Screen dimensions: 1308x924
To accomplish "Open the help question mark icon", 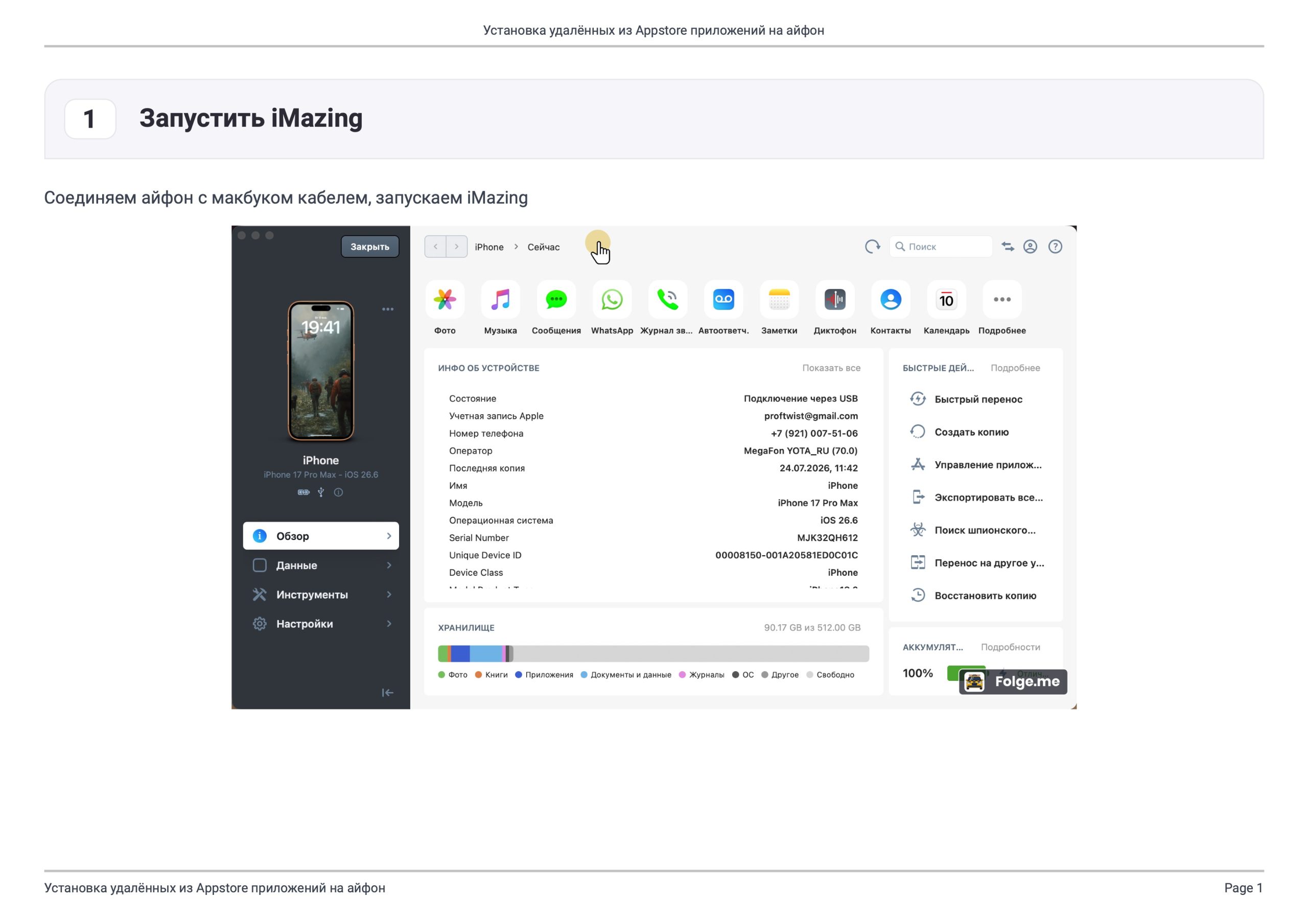I will pyautogui.click(x=1055, y=247).
